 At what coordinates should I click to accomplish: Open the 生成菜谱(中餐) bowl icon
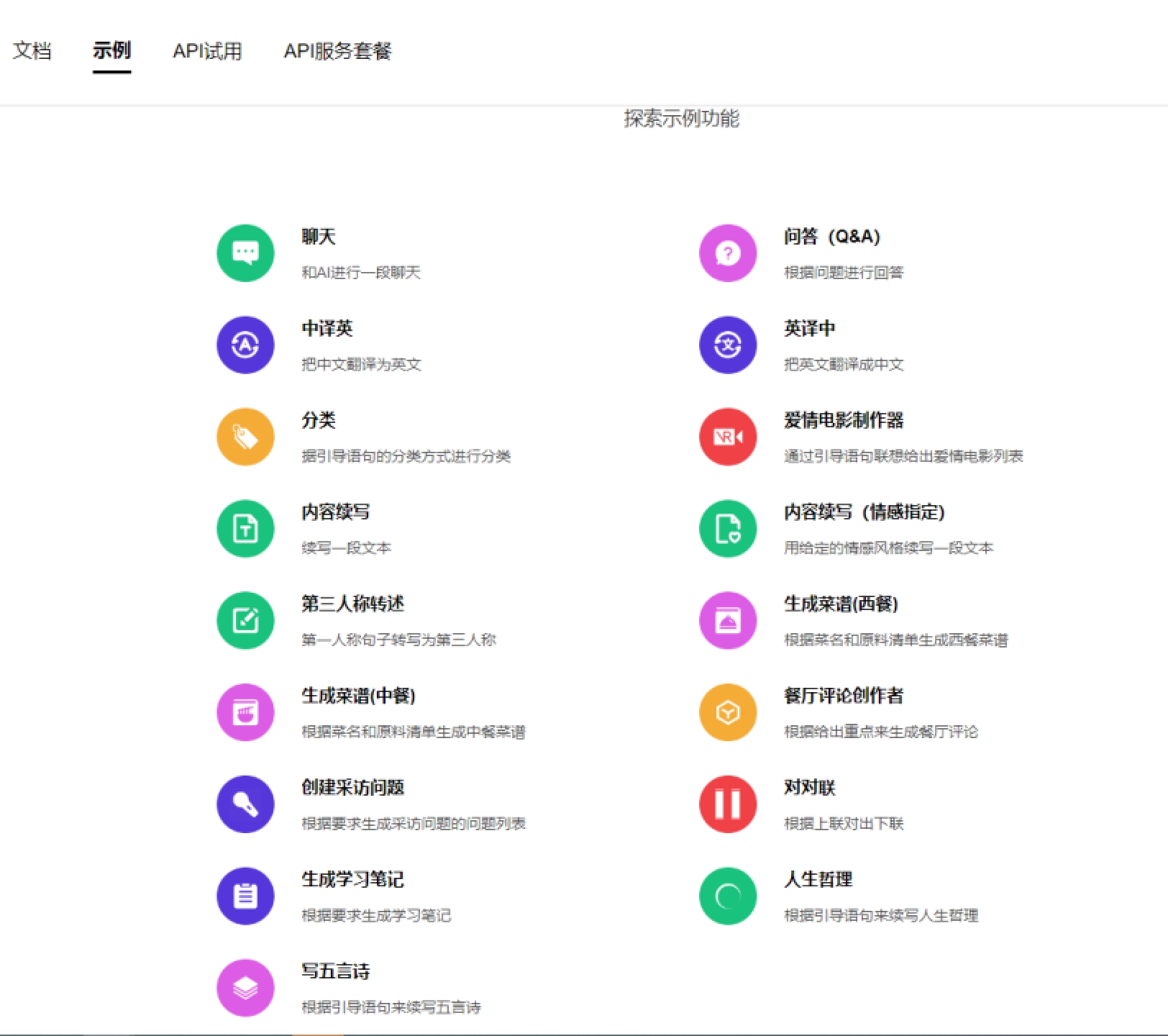245,712
